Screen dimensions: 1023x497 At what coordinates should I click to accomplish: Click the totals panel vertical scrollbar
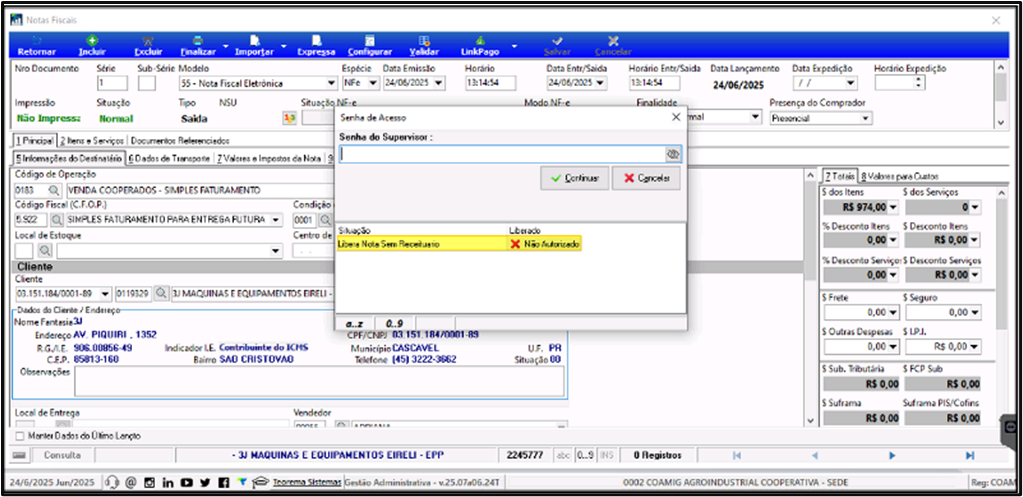click(1002, 307)
